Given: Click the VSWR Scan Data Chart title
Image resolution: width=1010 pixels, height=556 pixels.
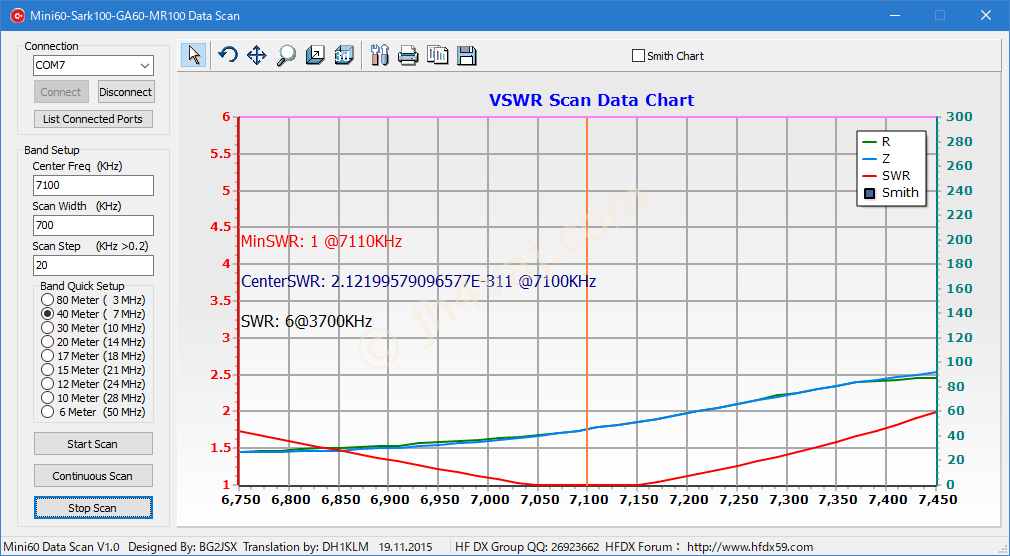Looking at the screenshot, I should 591,101.
